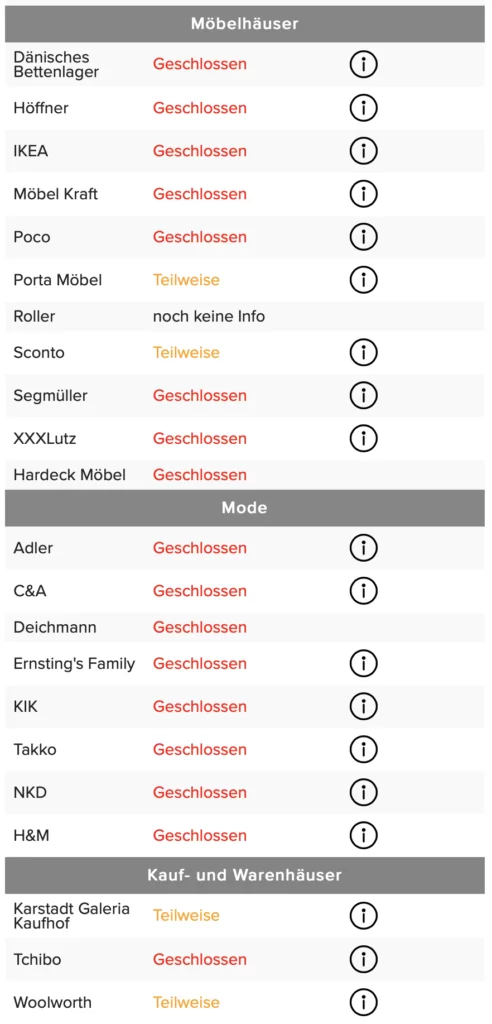This screenshot has width=492, height=1024.
Task: Click info icon beside Ernsting's Family
Action: [x=363, y=664]
